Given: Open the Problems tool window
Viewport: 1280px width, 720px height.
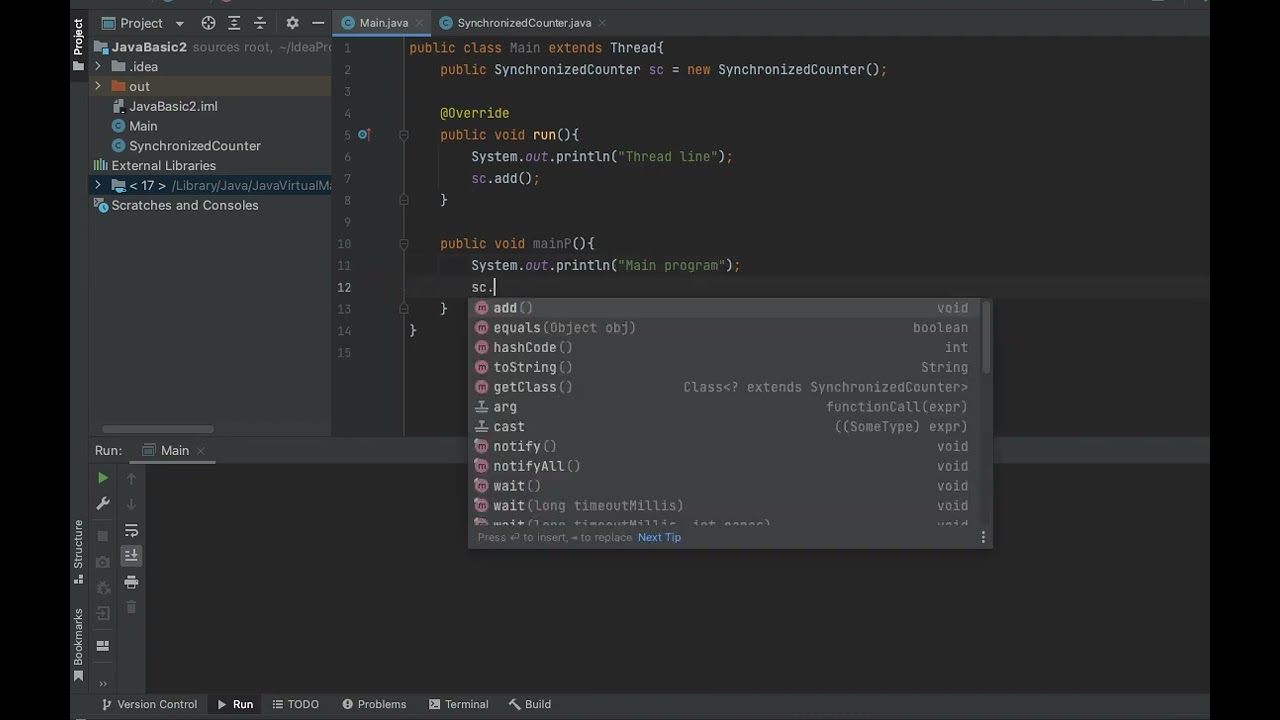Looking at the screenshot, I should [x=374, y=705].
